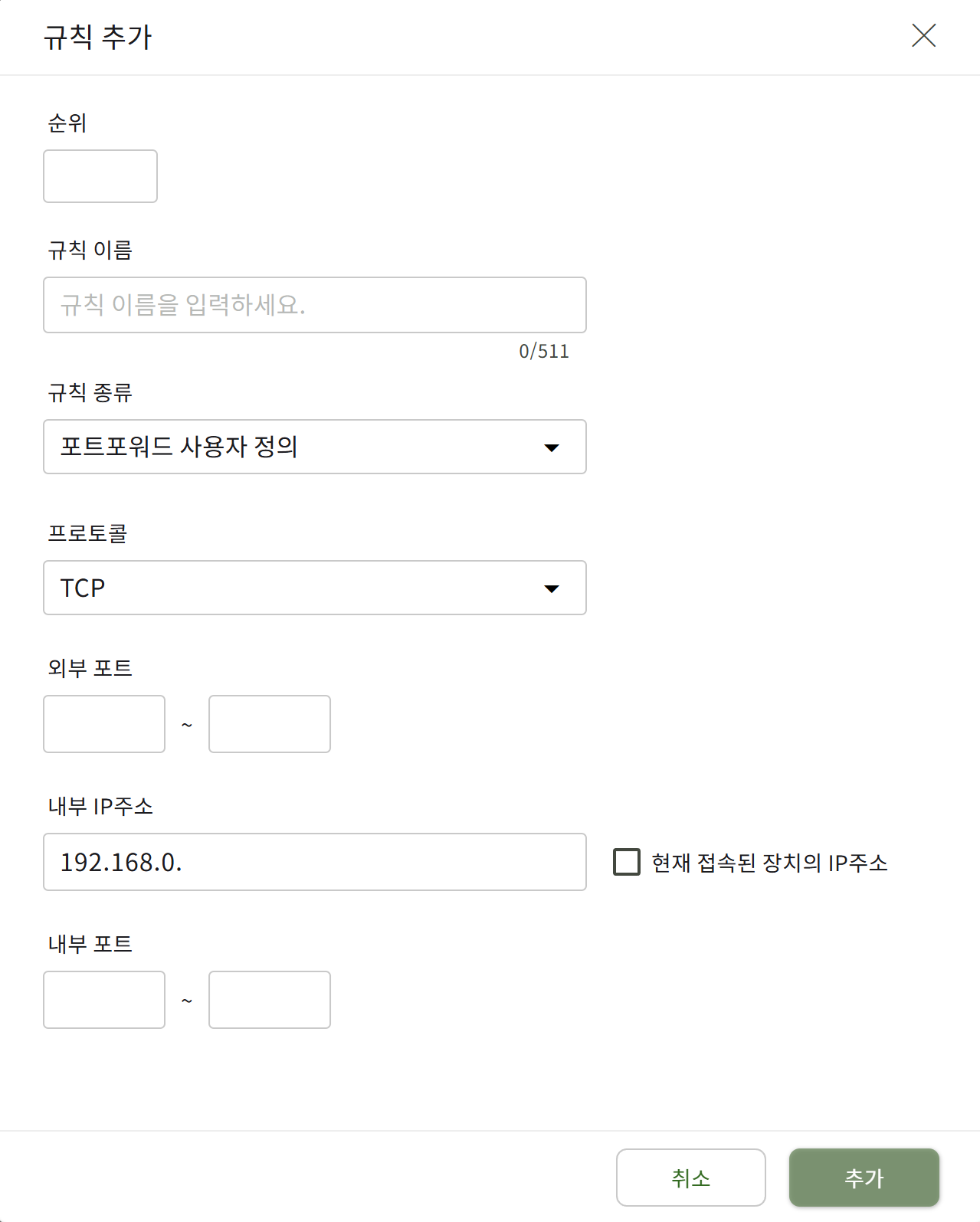980x1222 pixels.
Task: Click the second 외부 포트 field
Action: [269, 723]
